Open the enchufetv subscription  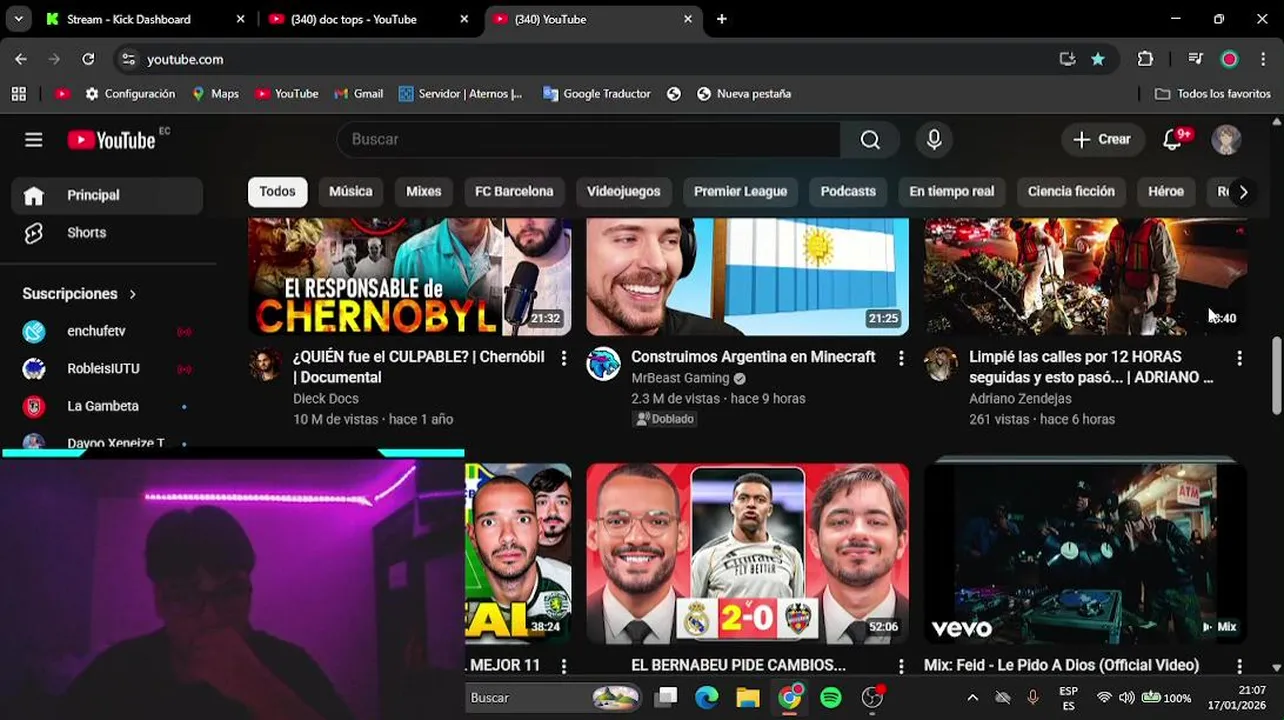(107, 331)
